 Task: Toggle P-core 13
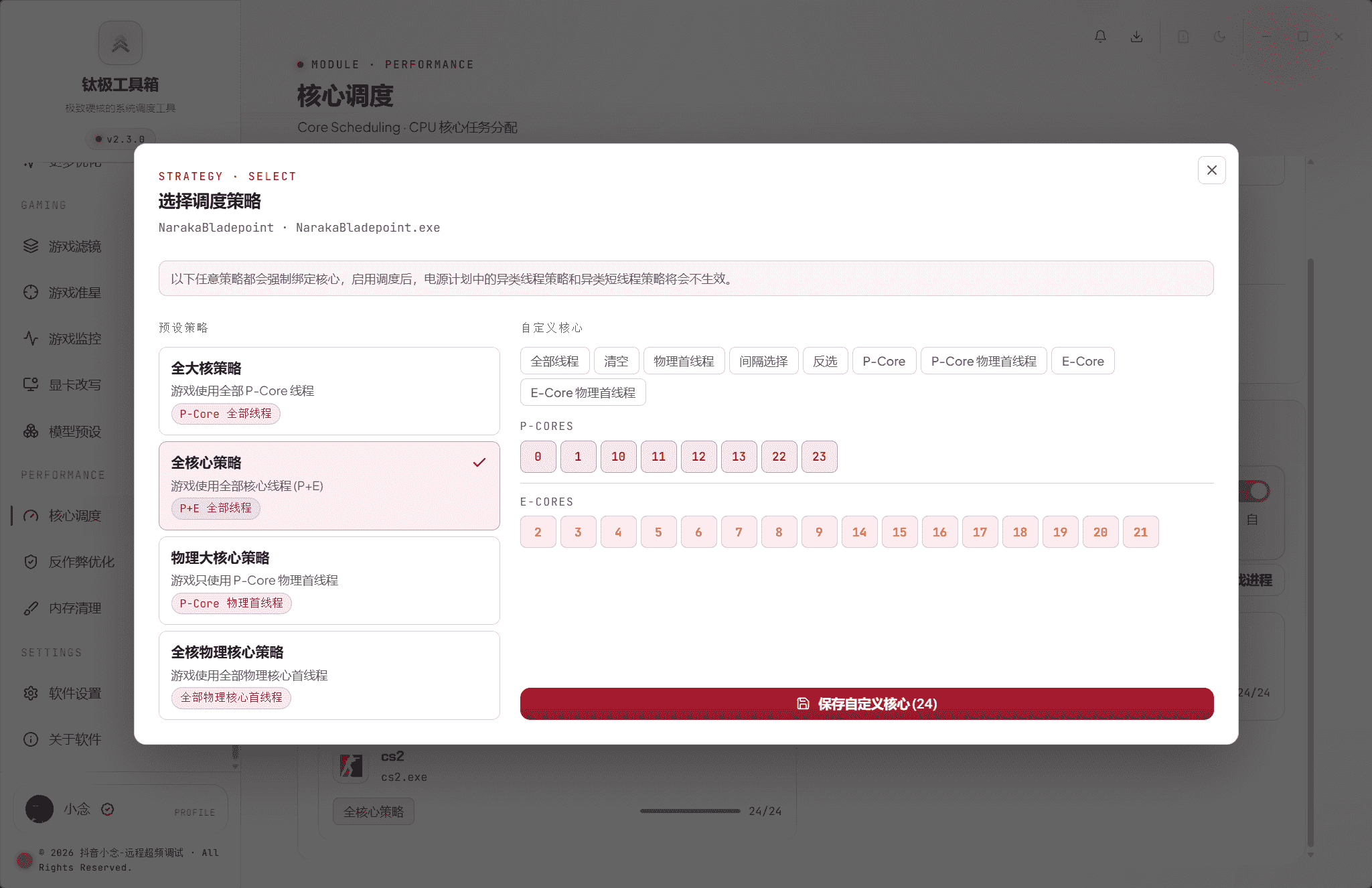tap(739, 457)
